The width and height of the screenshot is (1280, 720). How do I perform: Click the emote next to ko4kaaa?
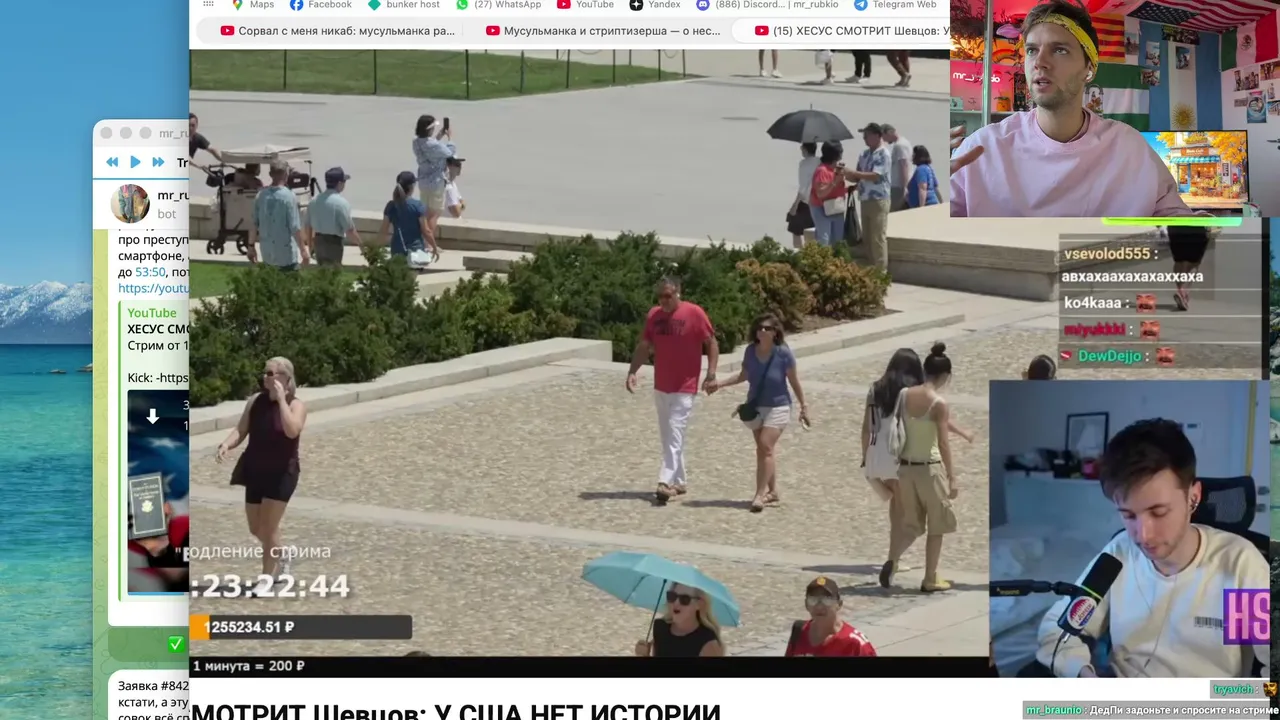pos(1144,302)
